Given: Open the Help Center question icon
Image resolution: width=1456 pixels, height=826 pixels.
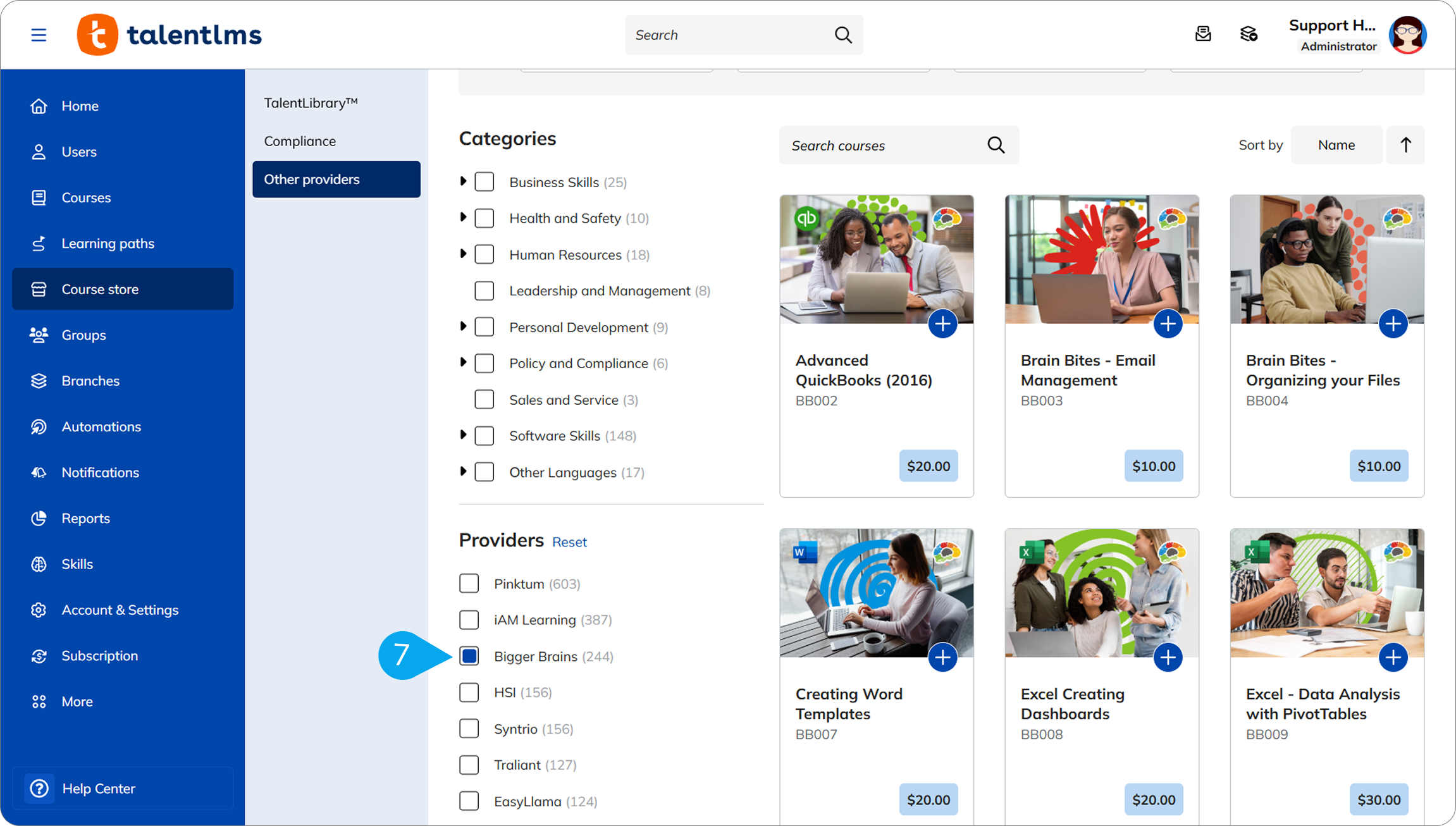Looking at the screenshot, I should coord(39,789).
